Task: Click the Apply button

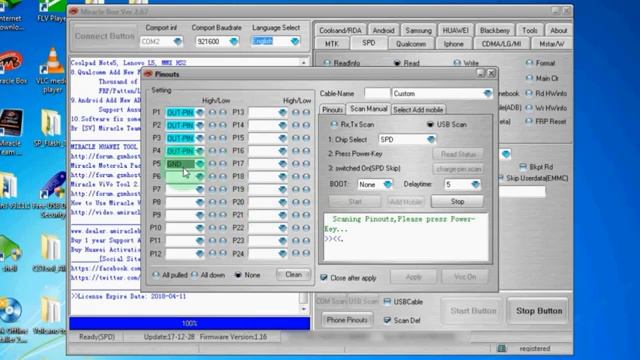Action: click(413, 277)
